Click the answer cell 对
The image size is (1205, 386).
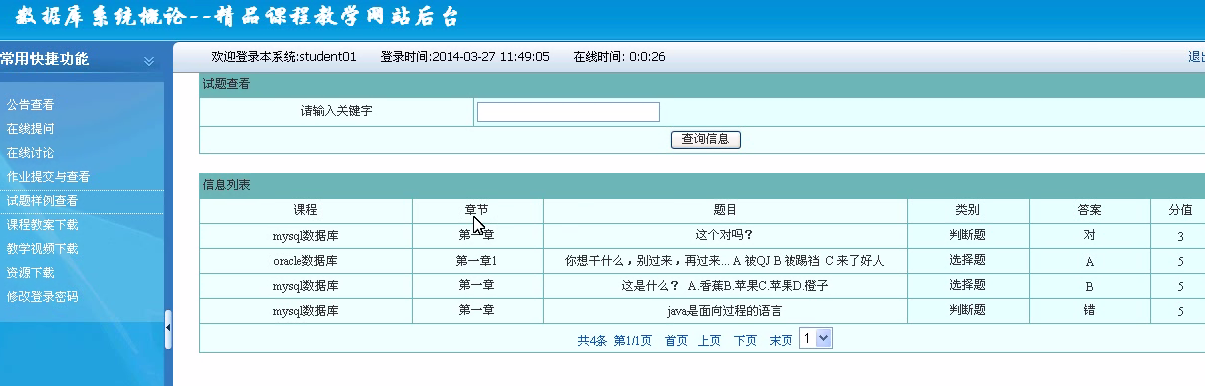1089,236
